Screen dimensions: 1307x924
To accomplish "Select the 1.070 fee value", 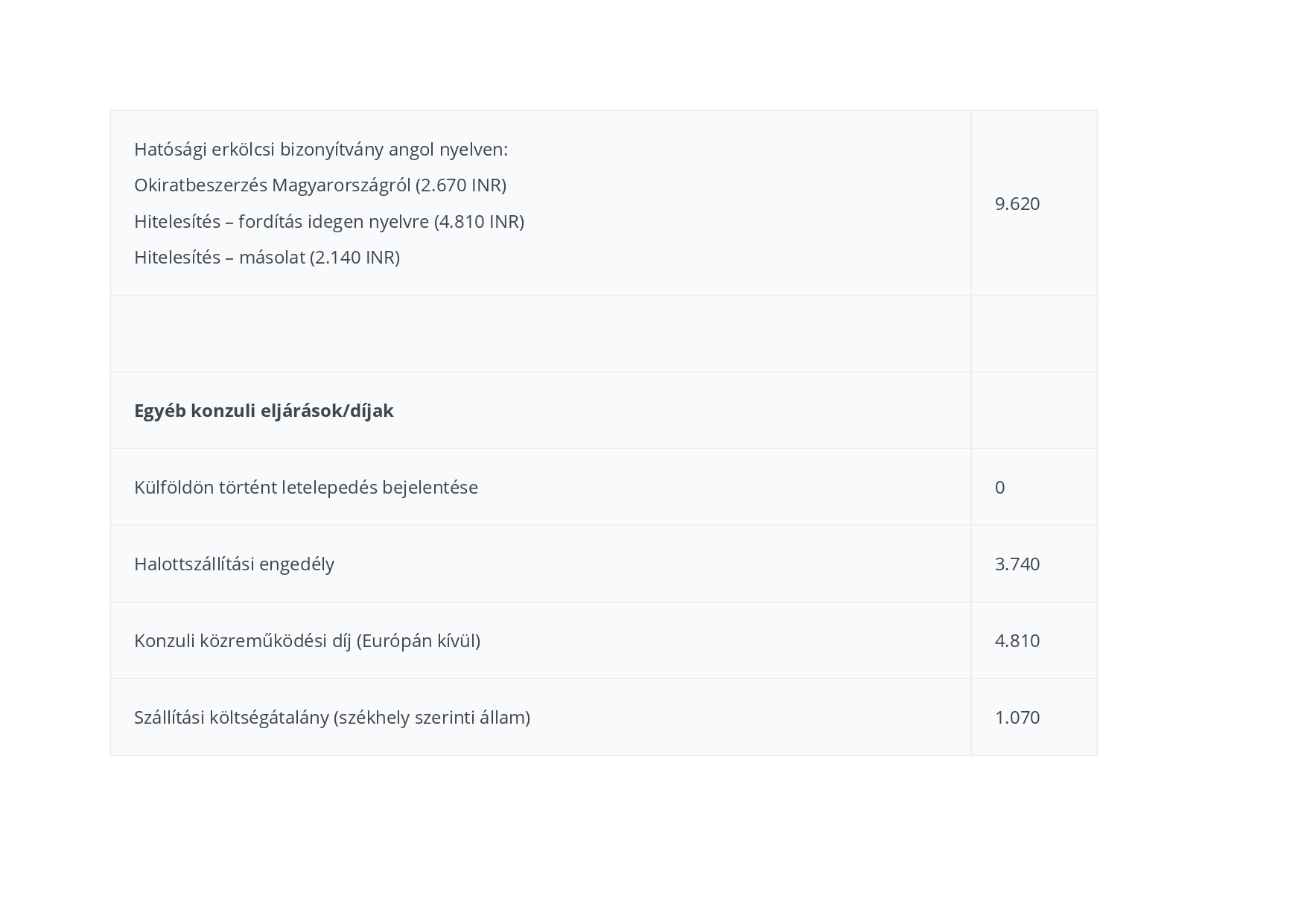I will (1017, 717).
